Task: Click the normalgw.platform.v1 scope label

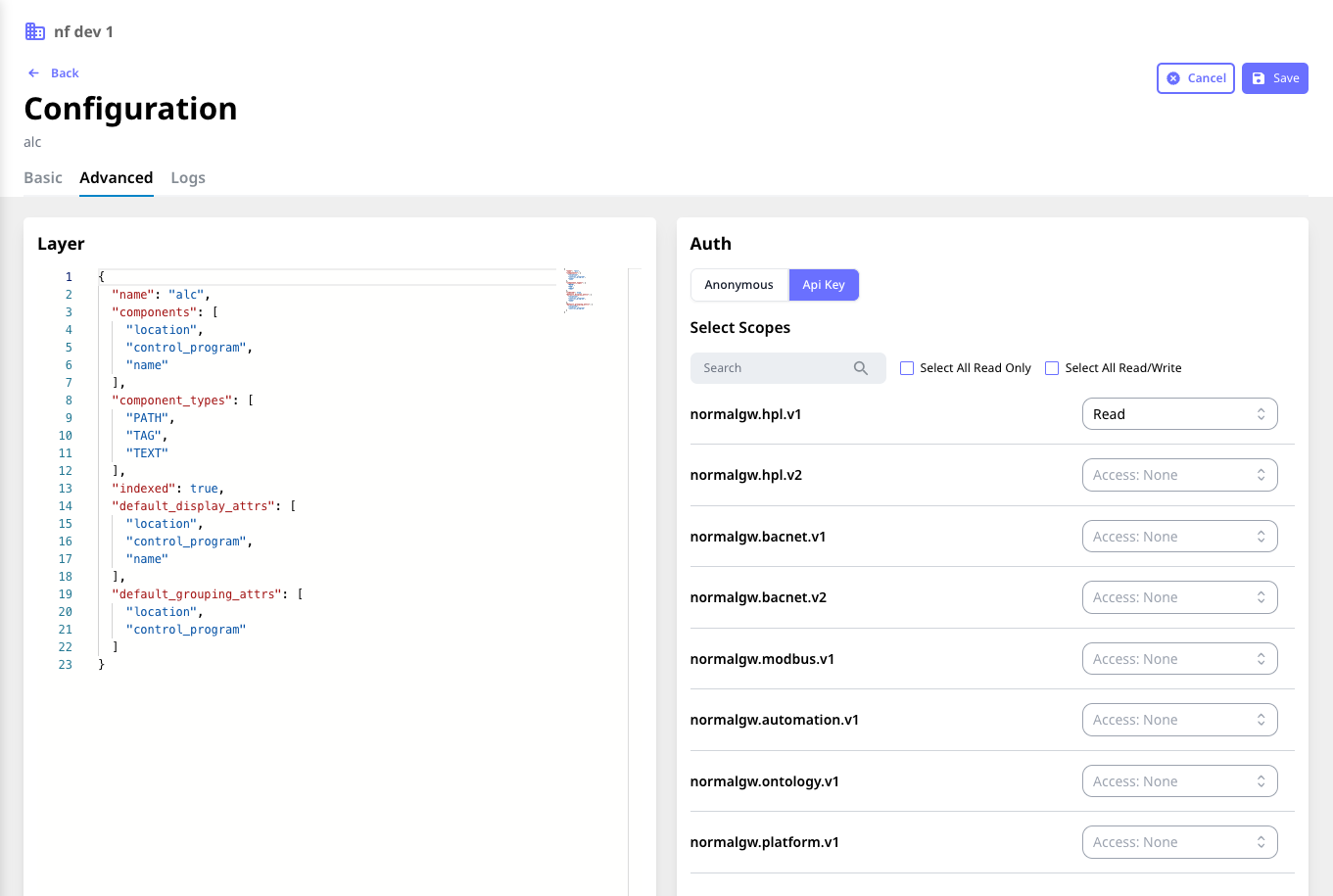Action: coord(765,842)
